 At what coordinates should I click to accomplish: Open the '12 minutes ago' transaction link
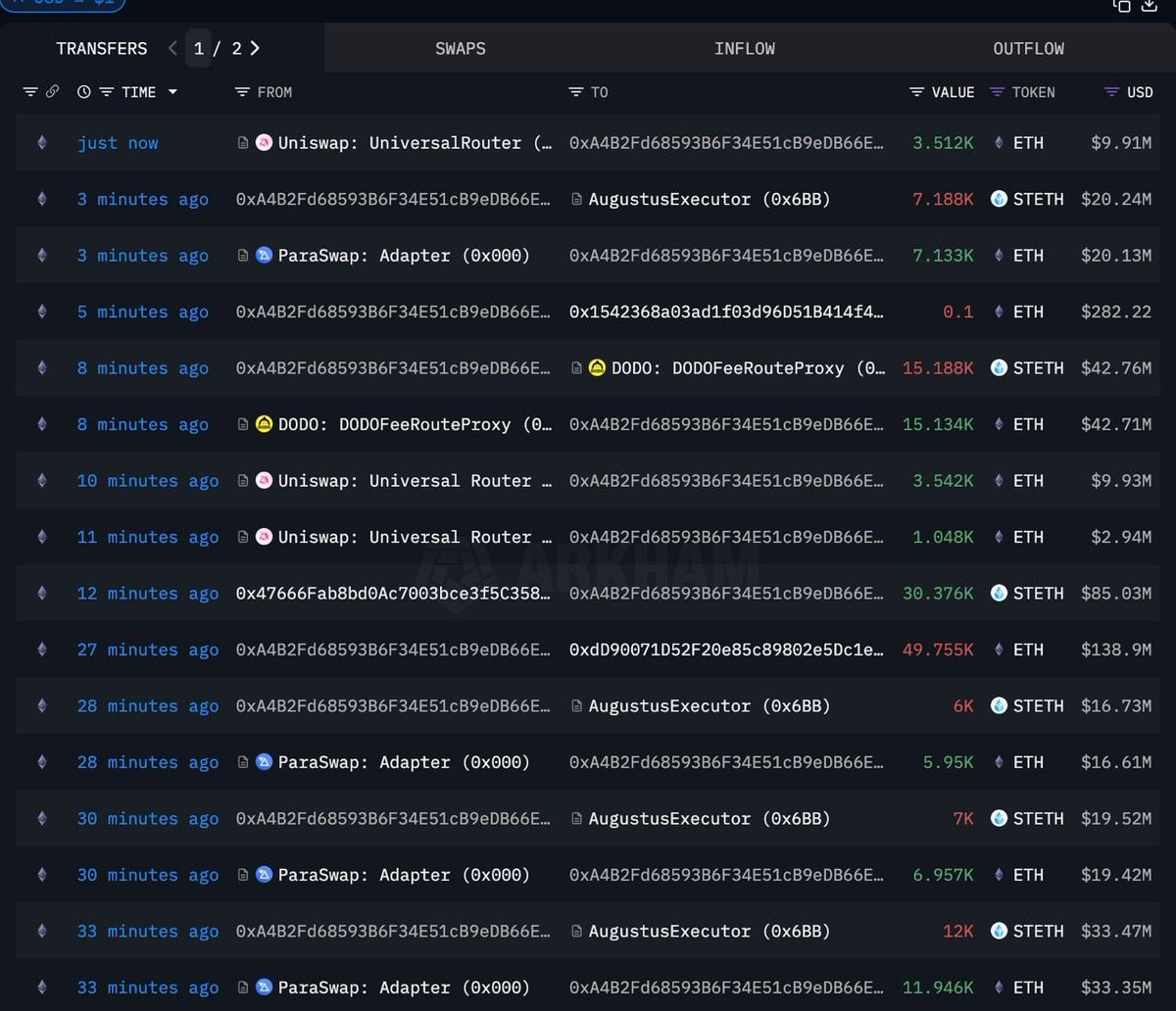click(x=148, y=594)
